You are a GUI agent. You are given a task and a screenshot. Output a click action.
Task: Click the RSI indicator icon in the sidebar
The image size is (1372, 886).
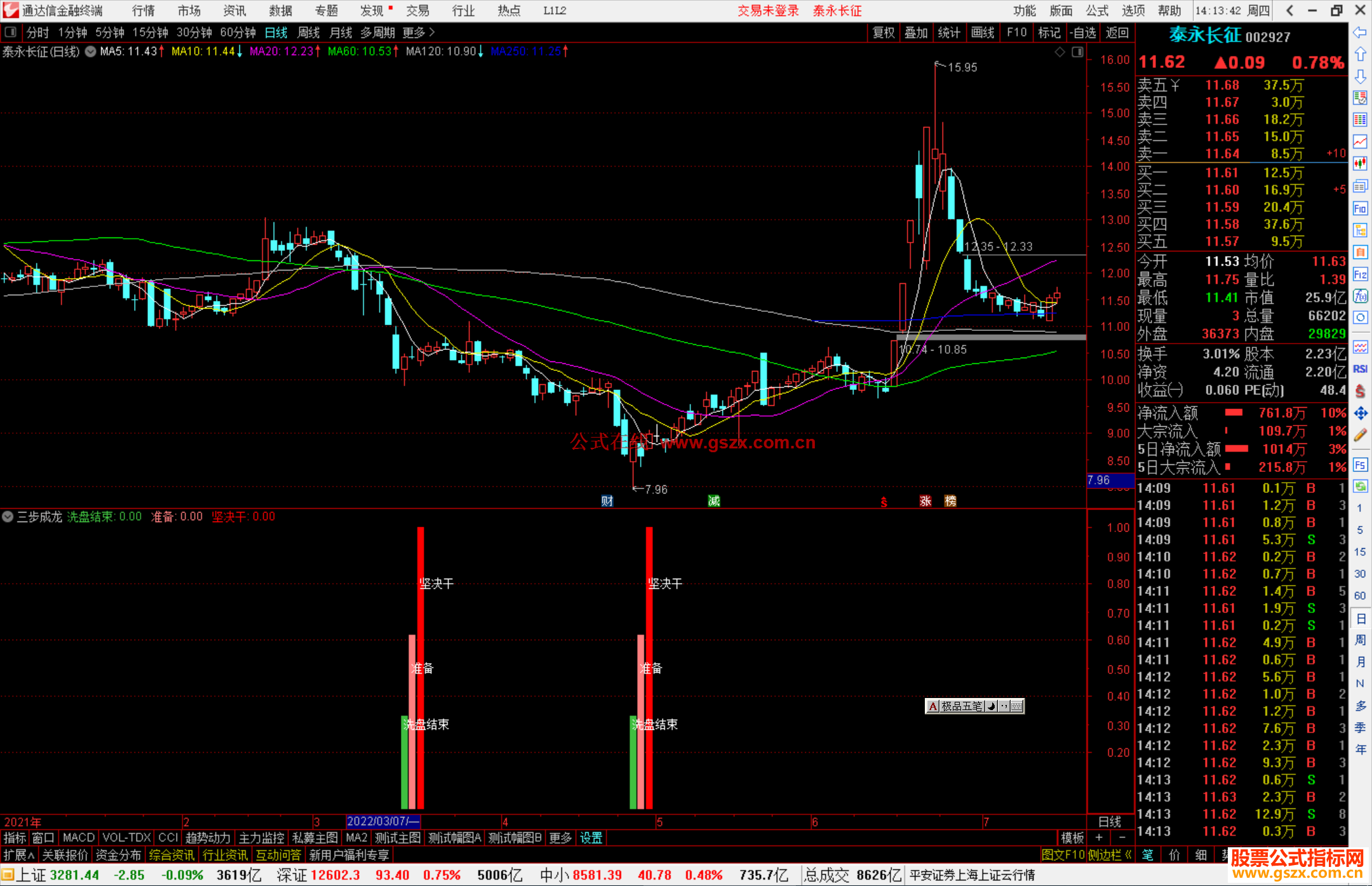click(1360, 369)
